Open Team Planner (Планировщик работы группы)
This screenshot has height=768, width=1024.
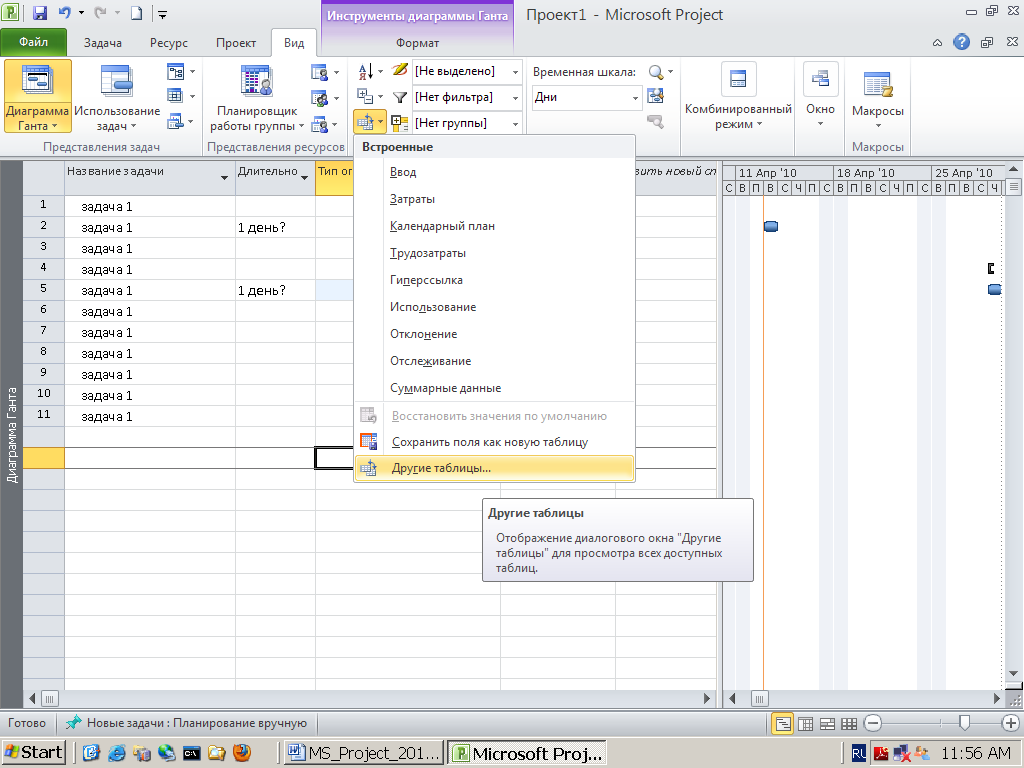click(257, 96)
